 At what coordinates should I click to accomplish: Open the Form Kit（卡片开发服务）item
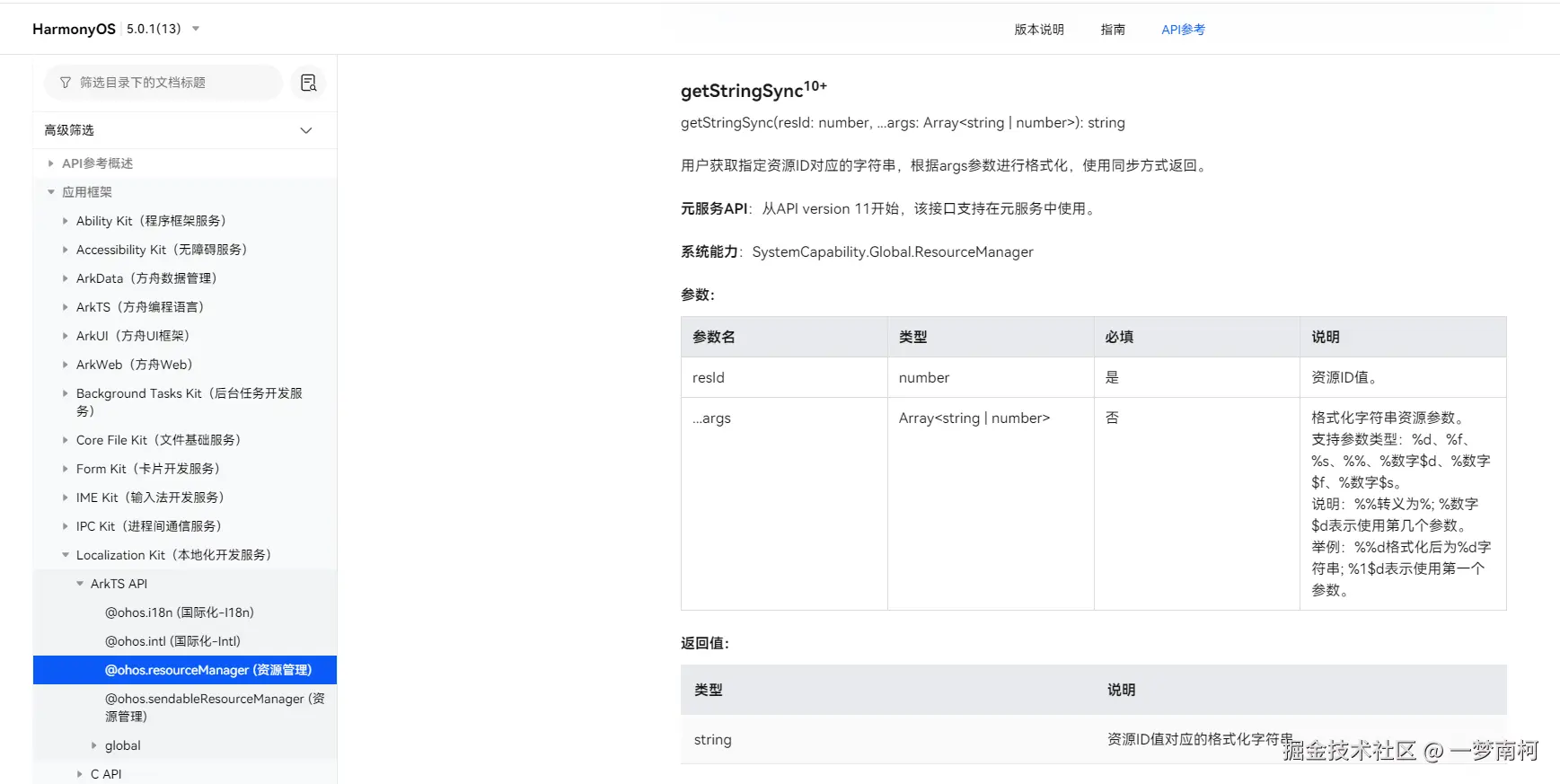click(x=148, y=469)
